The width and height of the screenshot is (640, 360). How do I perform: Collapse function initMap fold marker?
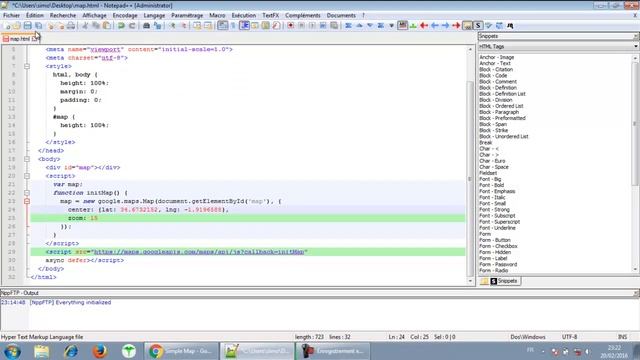[27, 193]
